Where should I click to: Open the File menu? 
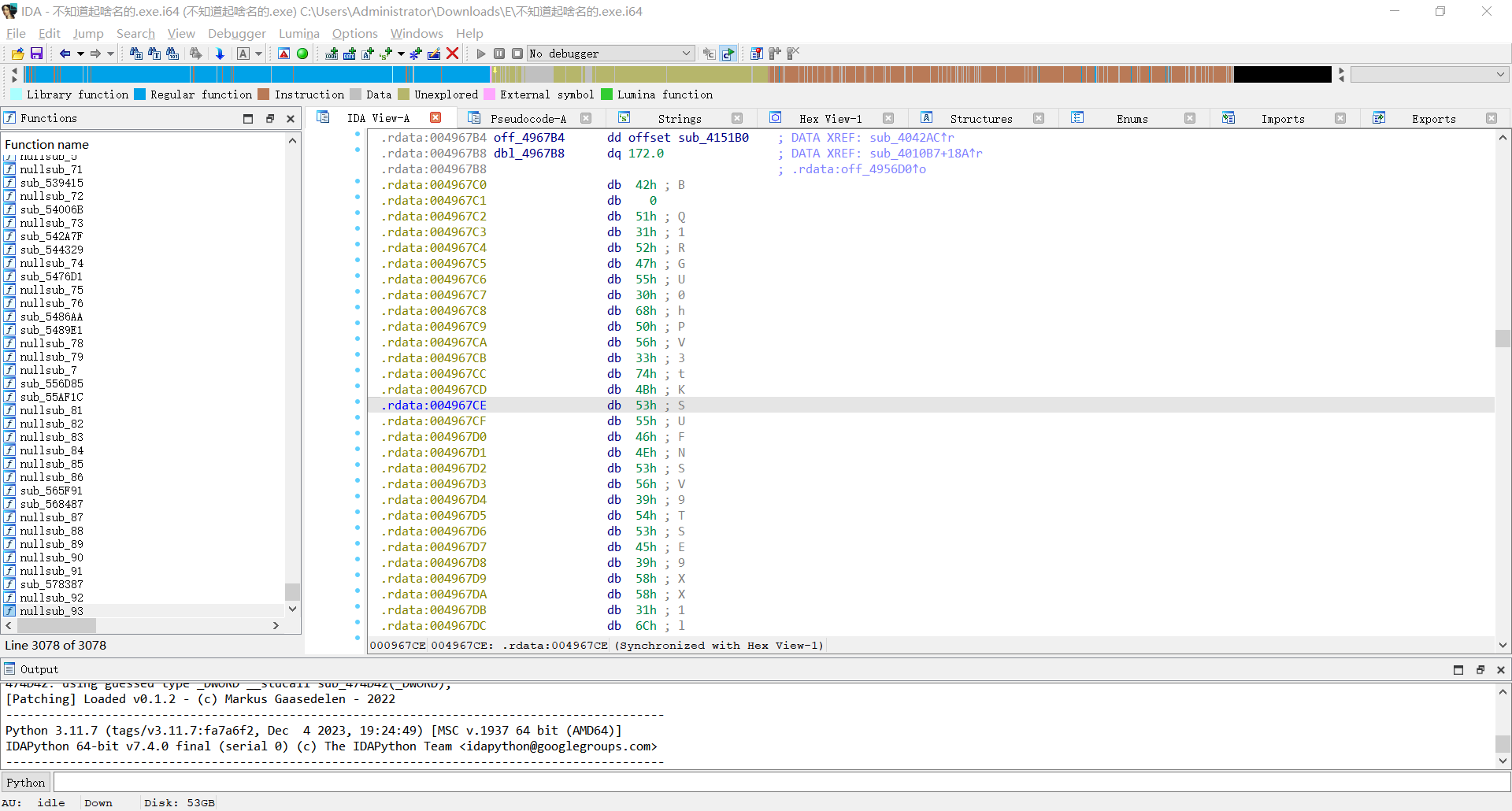tap(16, 33)
